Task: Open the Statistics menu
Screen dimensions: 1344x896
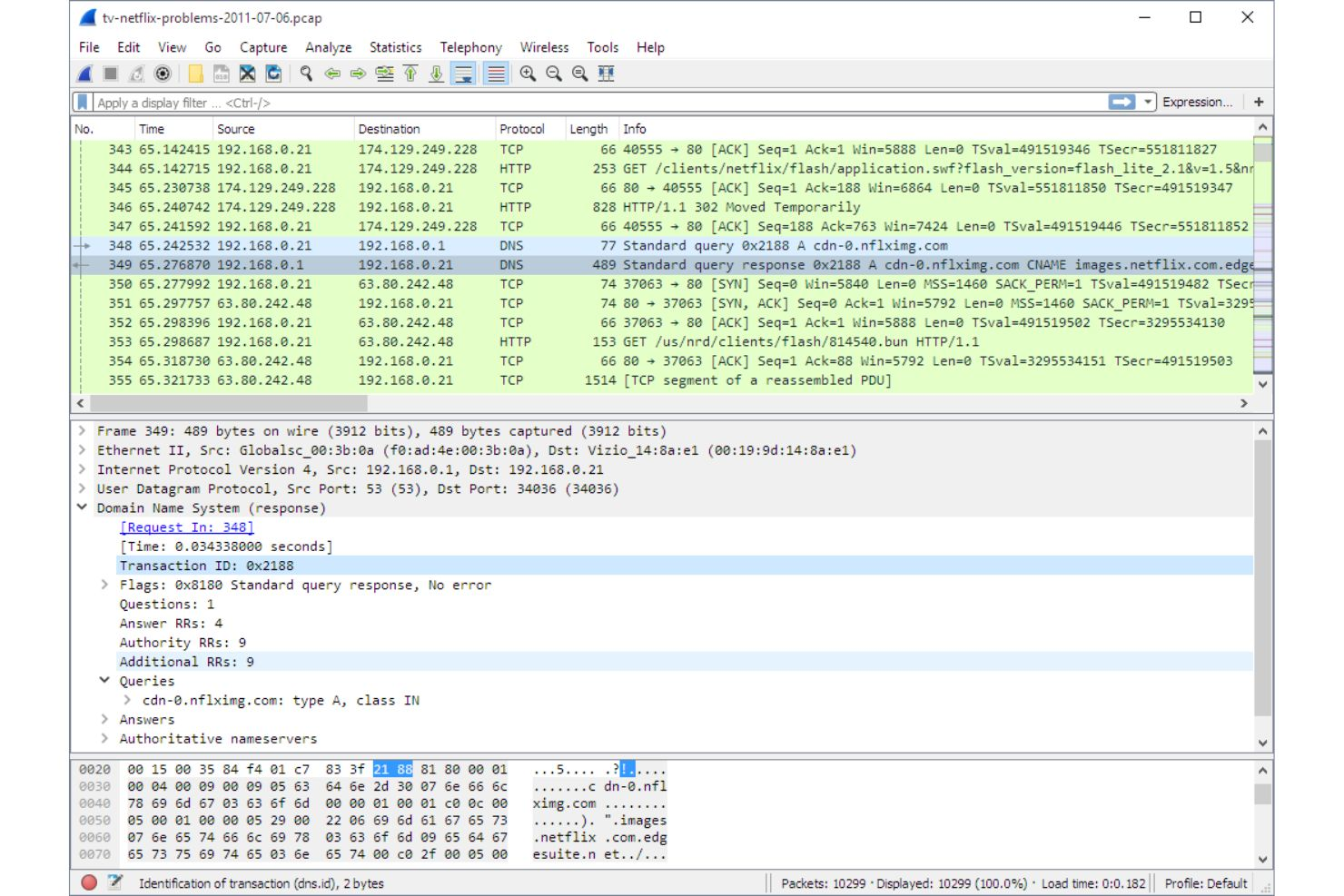Action: [x=395, y=47]
